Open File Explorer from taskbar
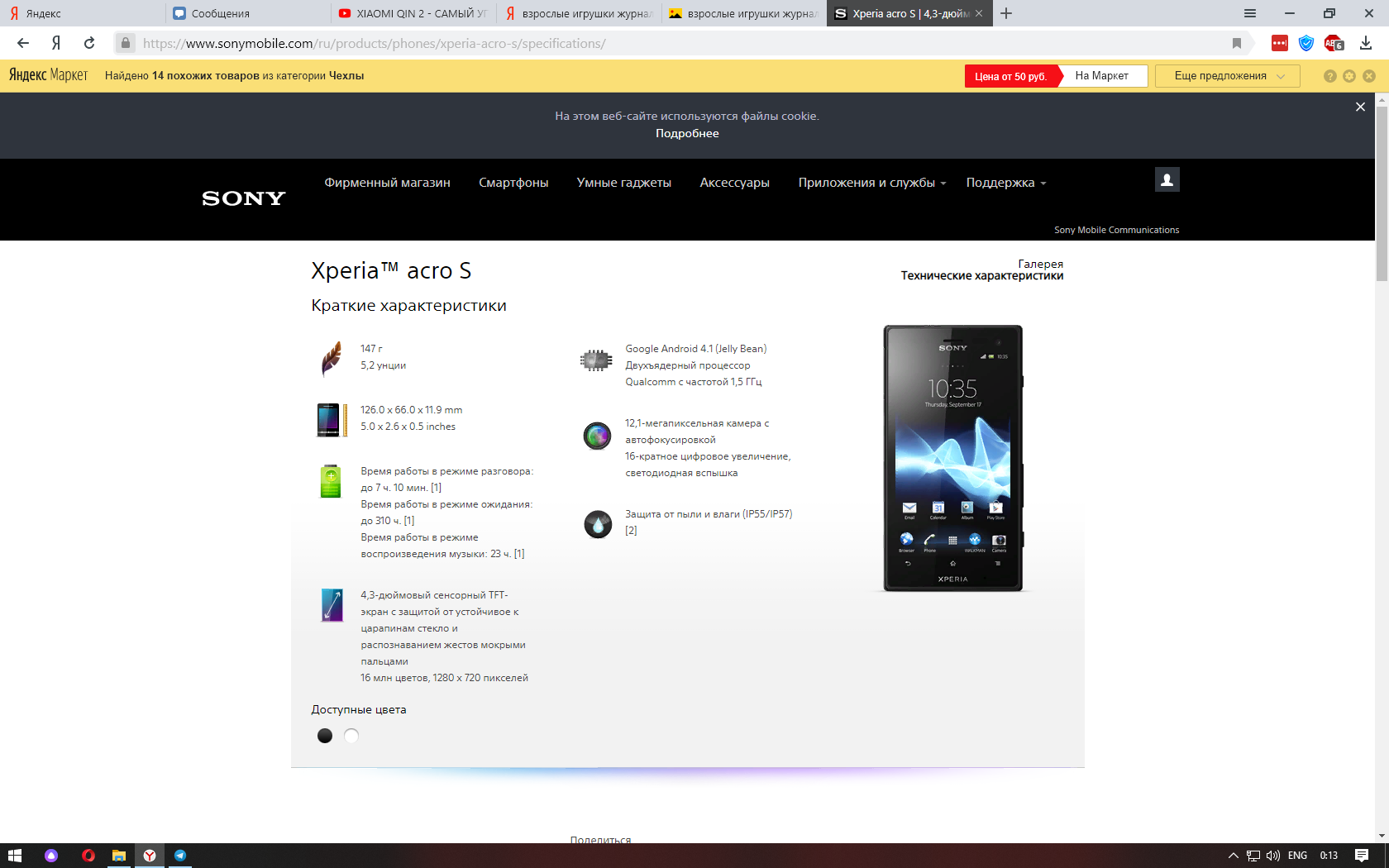1389x868 pixels. [x=119, y=856]
